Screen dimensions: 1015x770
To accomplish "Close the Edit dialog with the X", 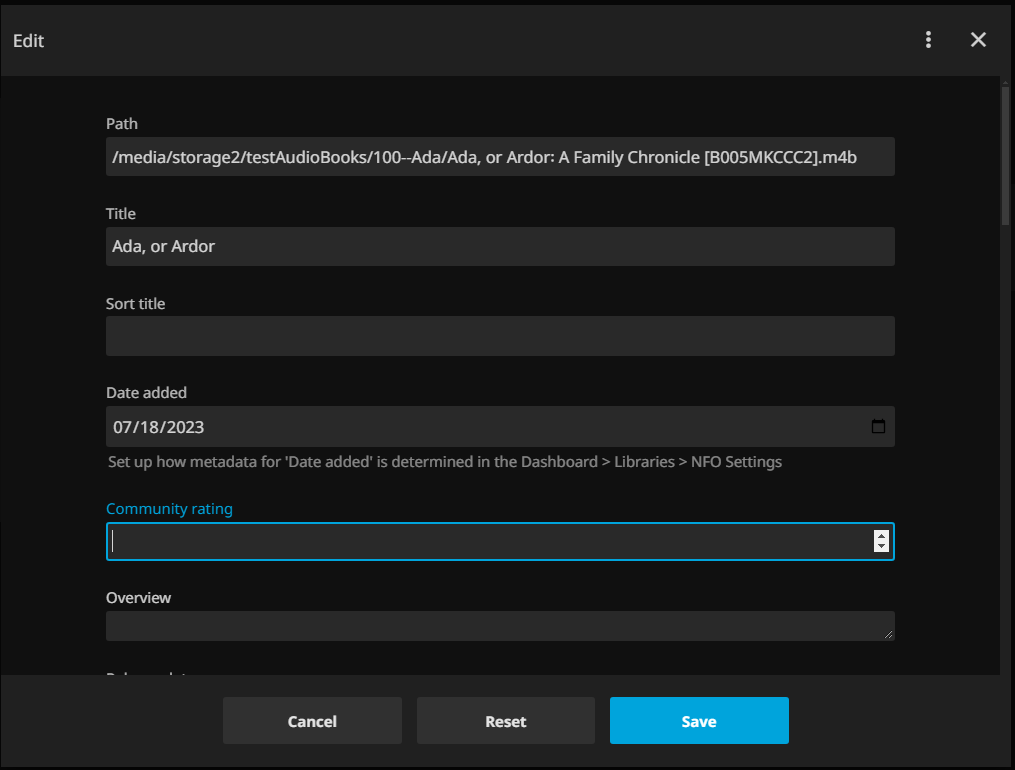I will point(978,40).
